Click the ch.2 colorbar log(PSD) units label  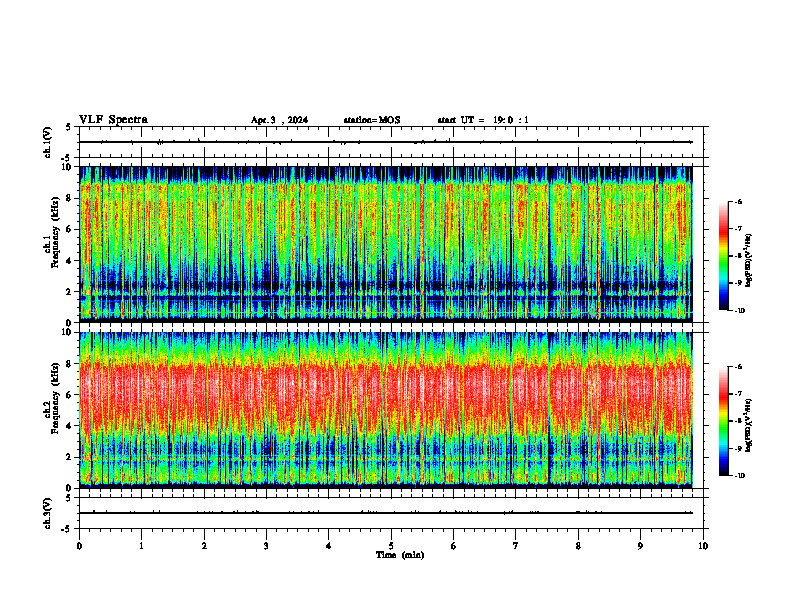(x=749, y=424)
